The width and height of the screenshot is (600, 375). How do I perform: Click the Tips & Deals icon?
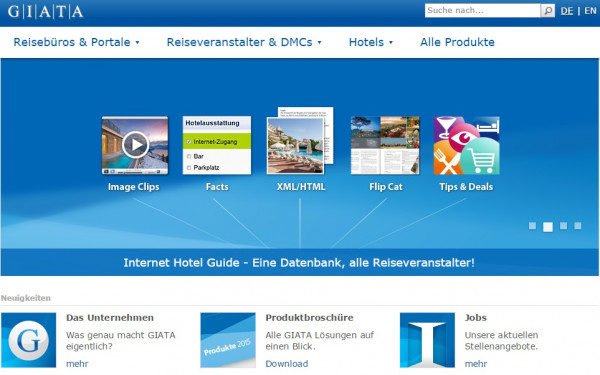466,145
